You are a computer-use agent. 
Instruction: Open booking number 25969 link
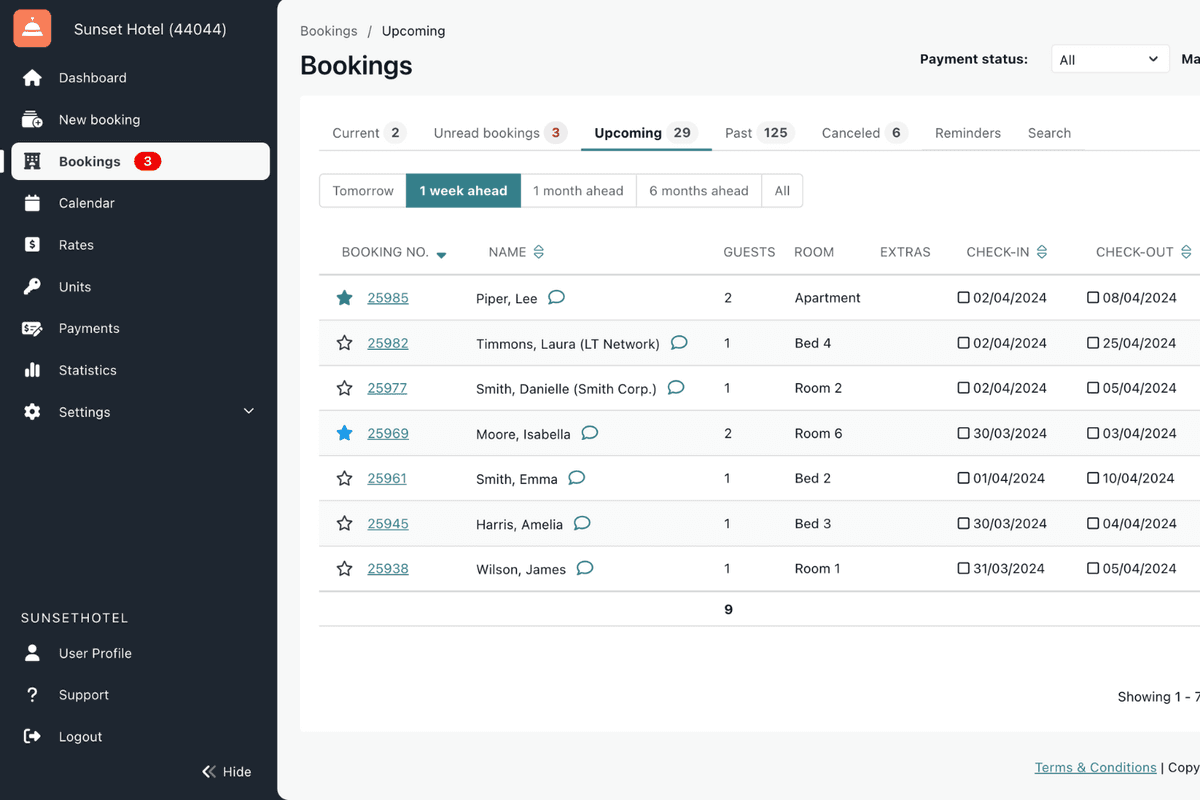(388, 433)
